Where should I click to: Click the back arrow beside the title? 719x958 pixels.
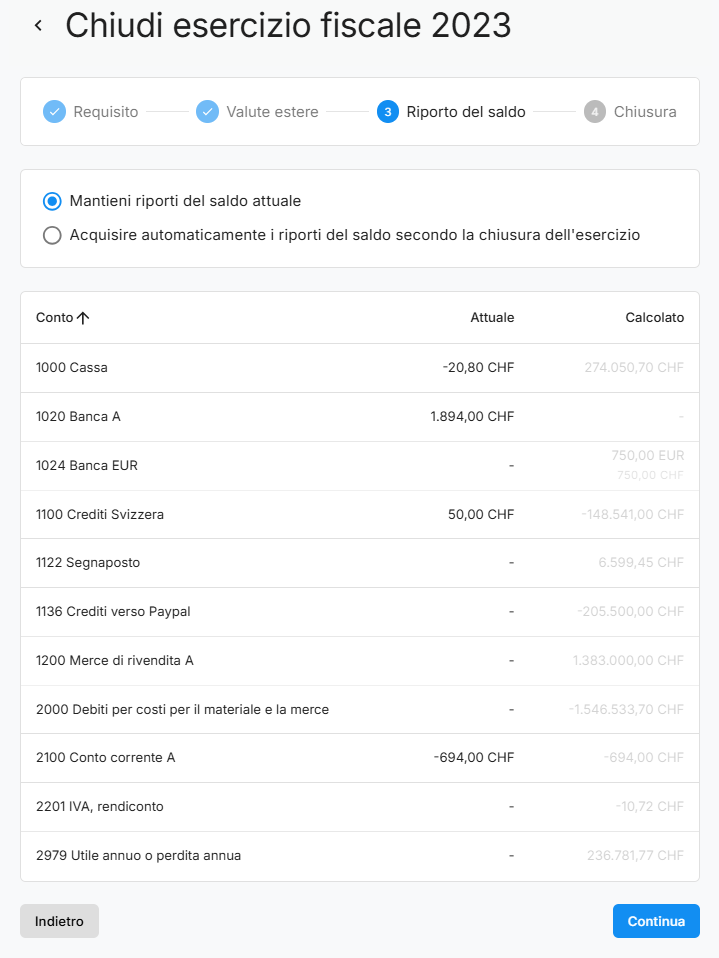tap(38, 26)
